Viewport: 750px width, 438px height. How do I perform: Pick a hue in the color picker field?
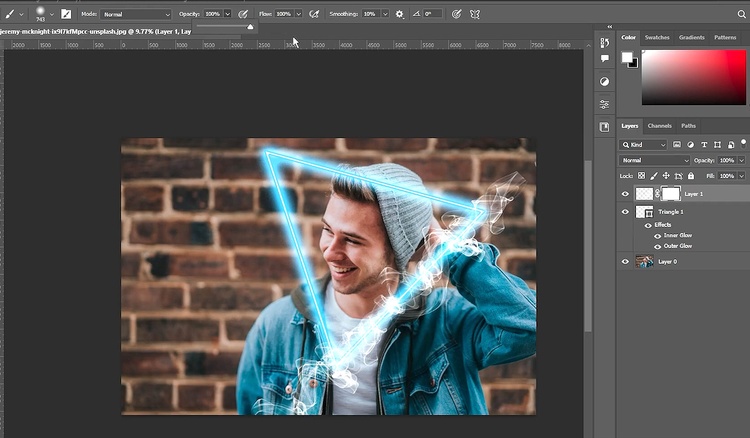pos(693,76)
